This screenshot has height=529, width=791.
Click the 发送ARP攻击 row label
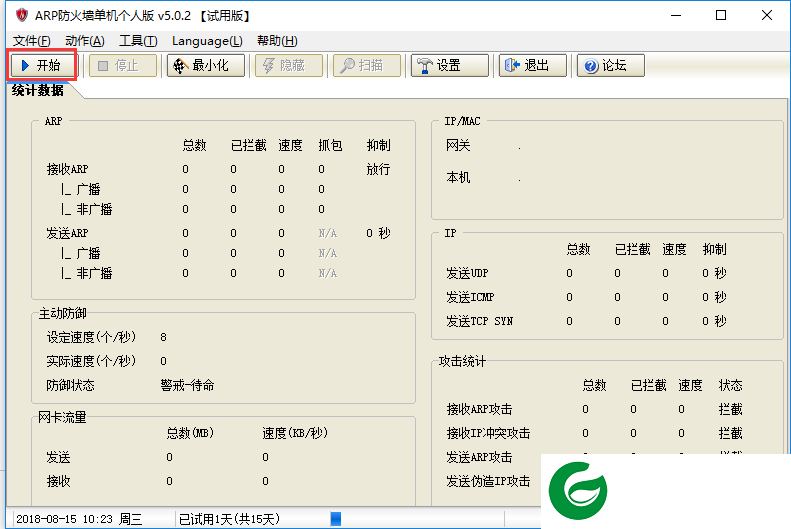[x=479, y=457]
